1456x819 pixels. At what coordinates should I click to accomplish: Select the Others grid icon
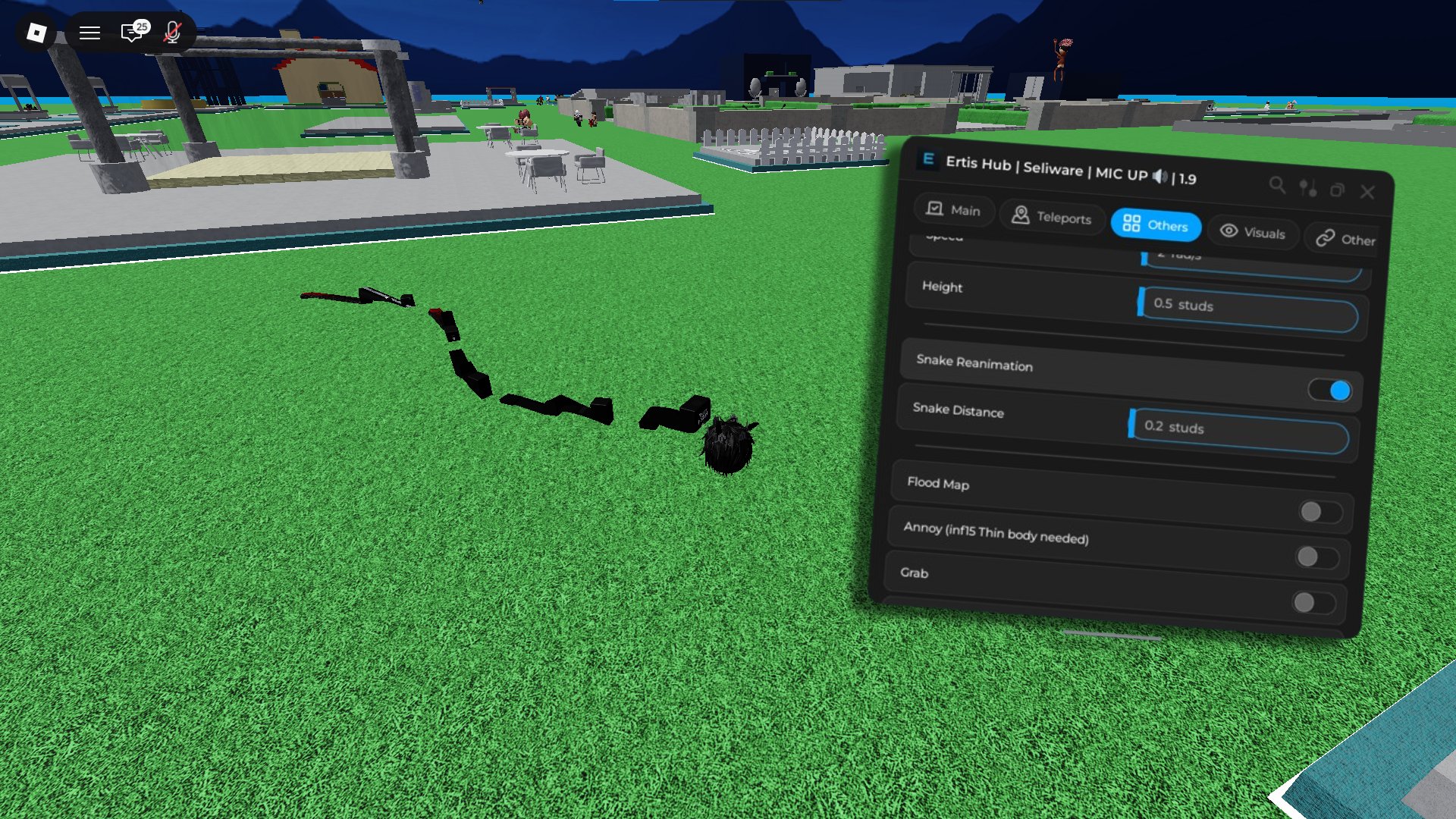[1133, 224]
